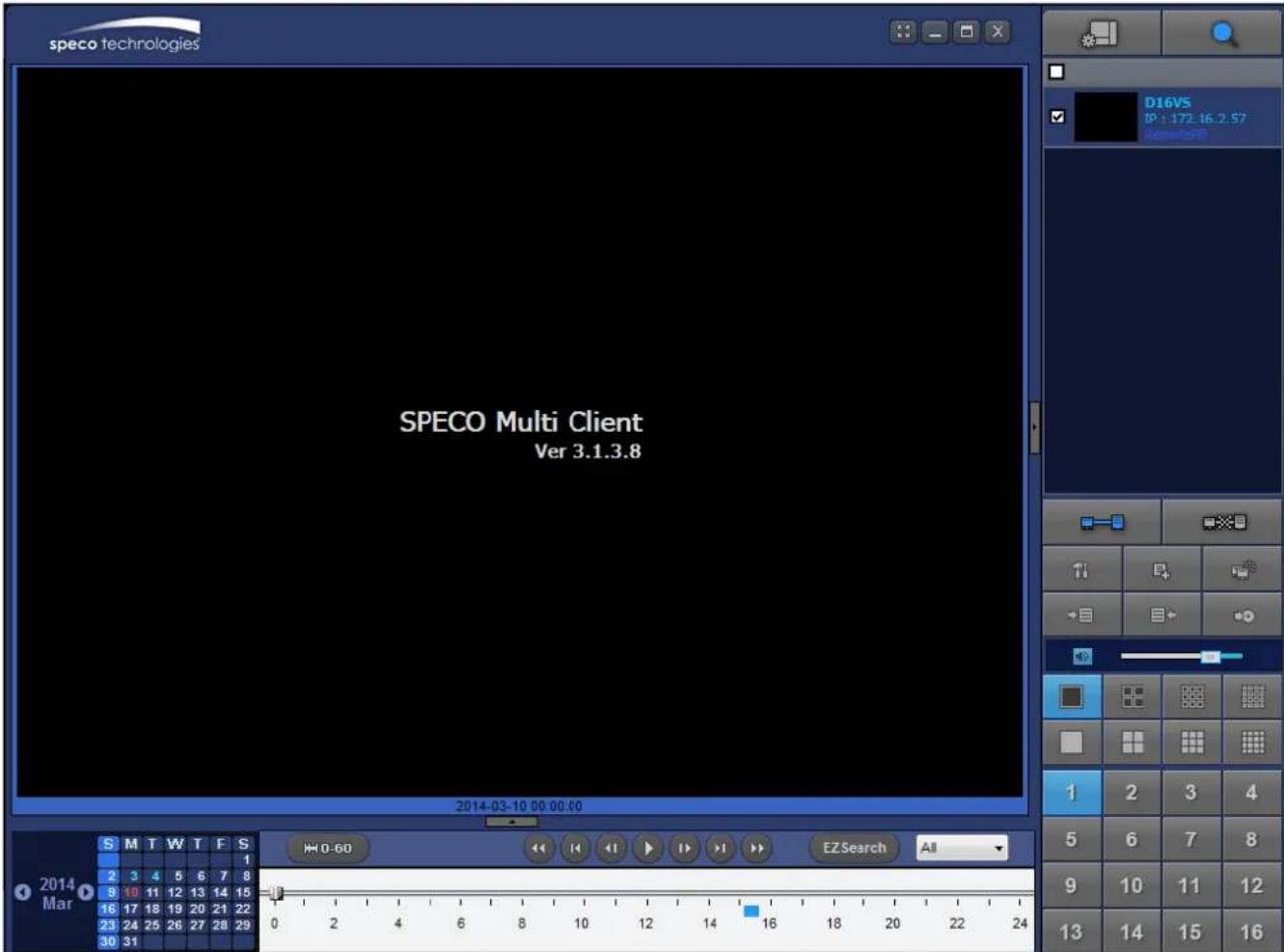Select channel 14 button
Screen dimensions: 1284x952
click(x=1132, y=932)
